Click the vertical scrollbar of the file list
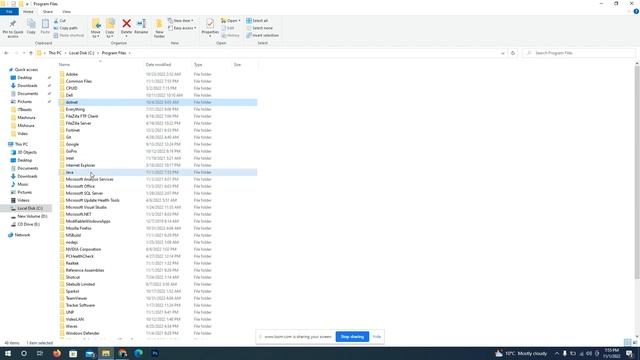The width and height of the screenshot is (640, 360). click(x=637, y=171)
